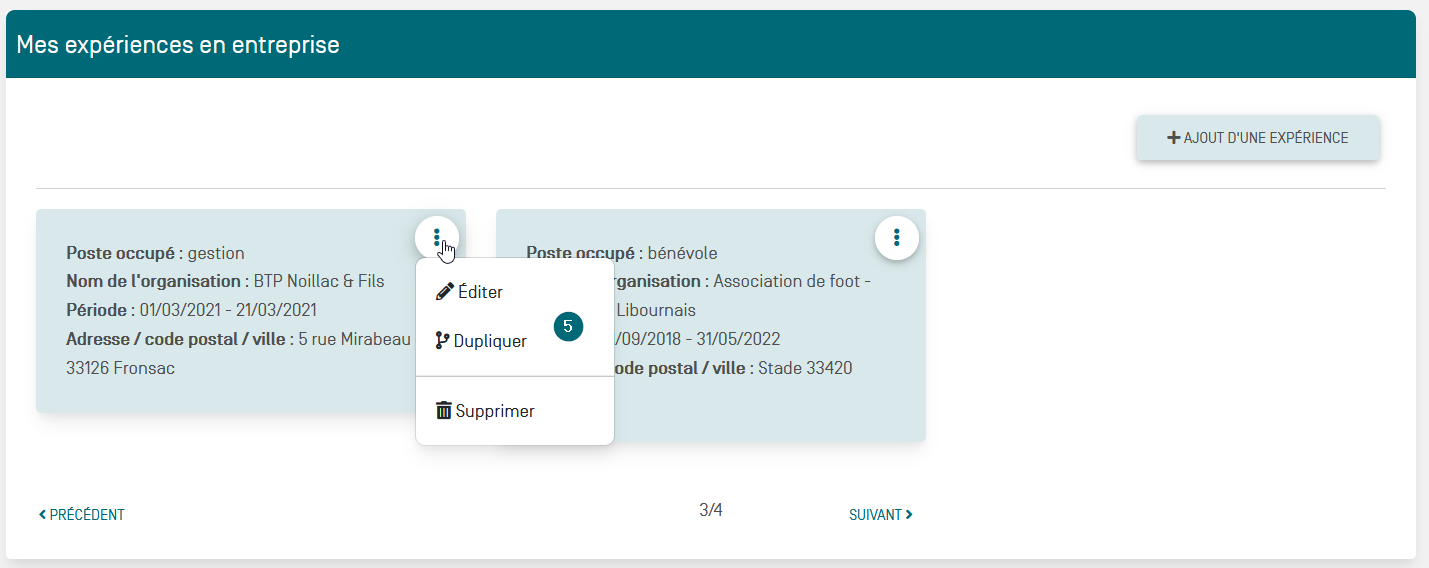Click the left chevron next to Précédent
This screenshot has height=568, width=1429.
tap(42, 515)
